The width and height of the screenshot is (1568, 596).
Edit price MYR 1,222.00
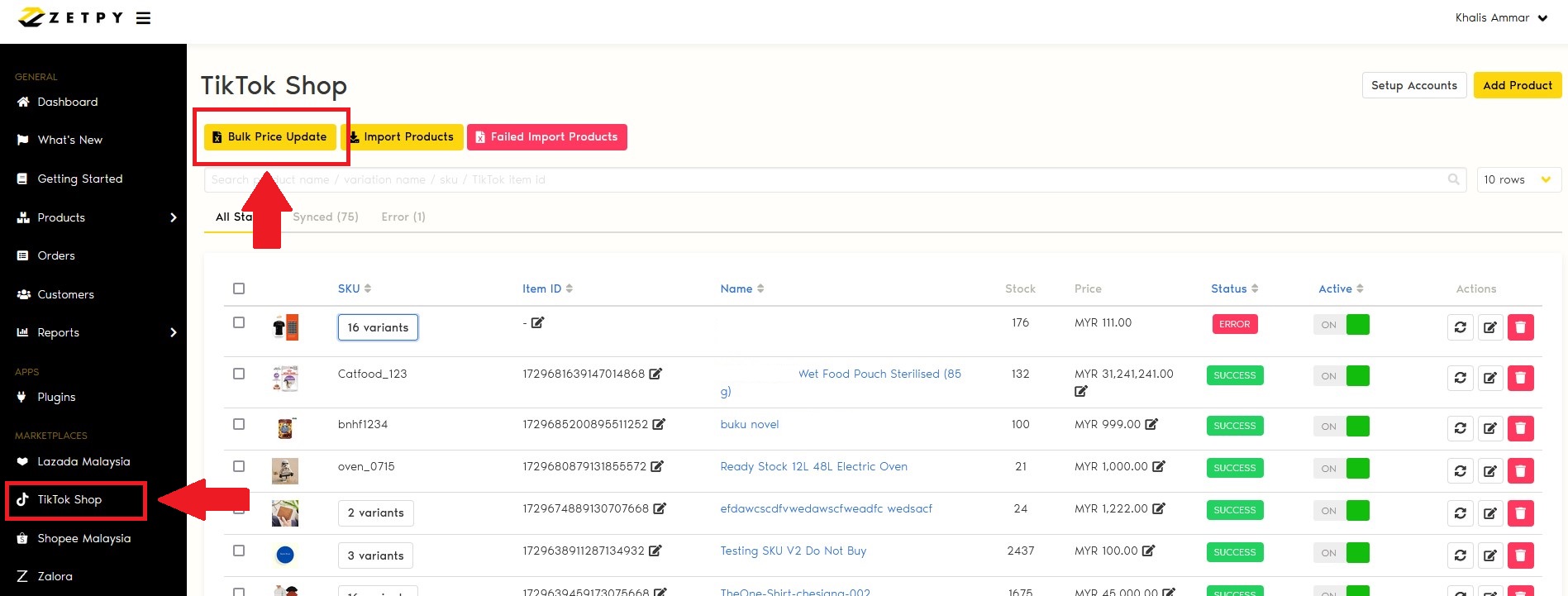click(1159, 508)
